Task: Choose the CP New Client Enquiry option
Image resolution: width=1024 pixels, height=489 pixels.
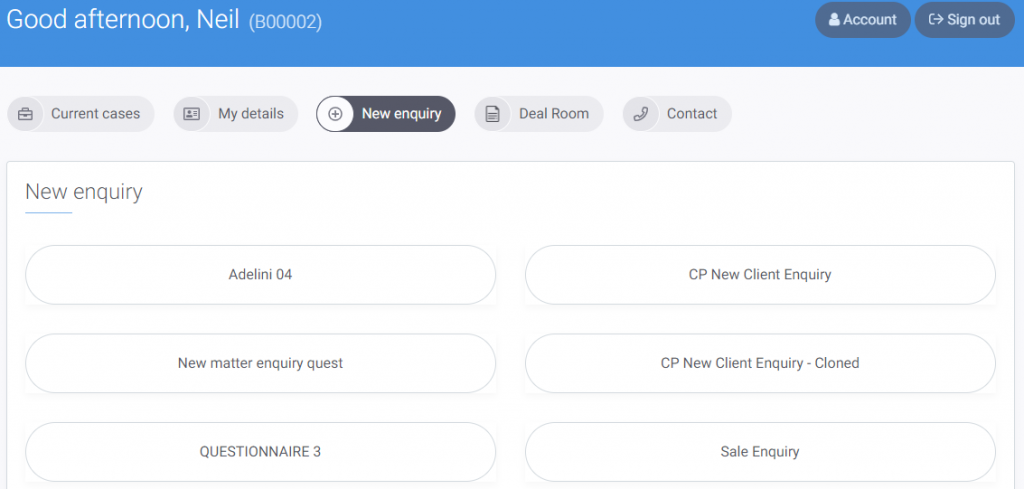Action: (760, 275)
